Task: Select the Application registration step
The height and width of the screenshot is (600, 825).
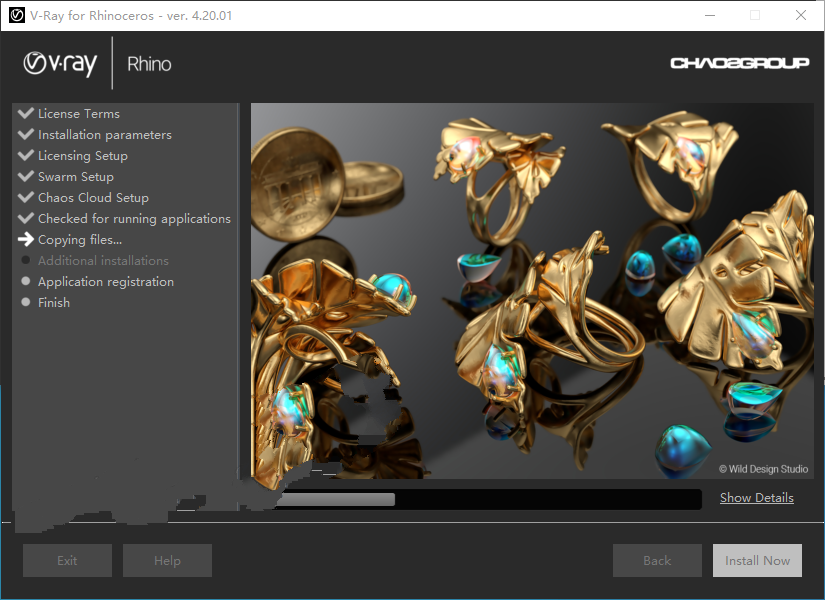Action: tap(106, 282)
